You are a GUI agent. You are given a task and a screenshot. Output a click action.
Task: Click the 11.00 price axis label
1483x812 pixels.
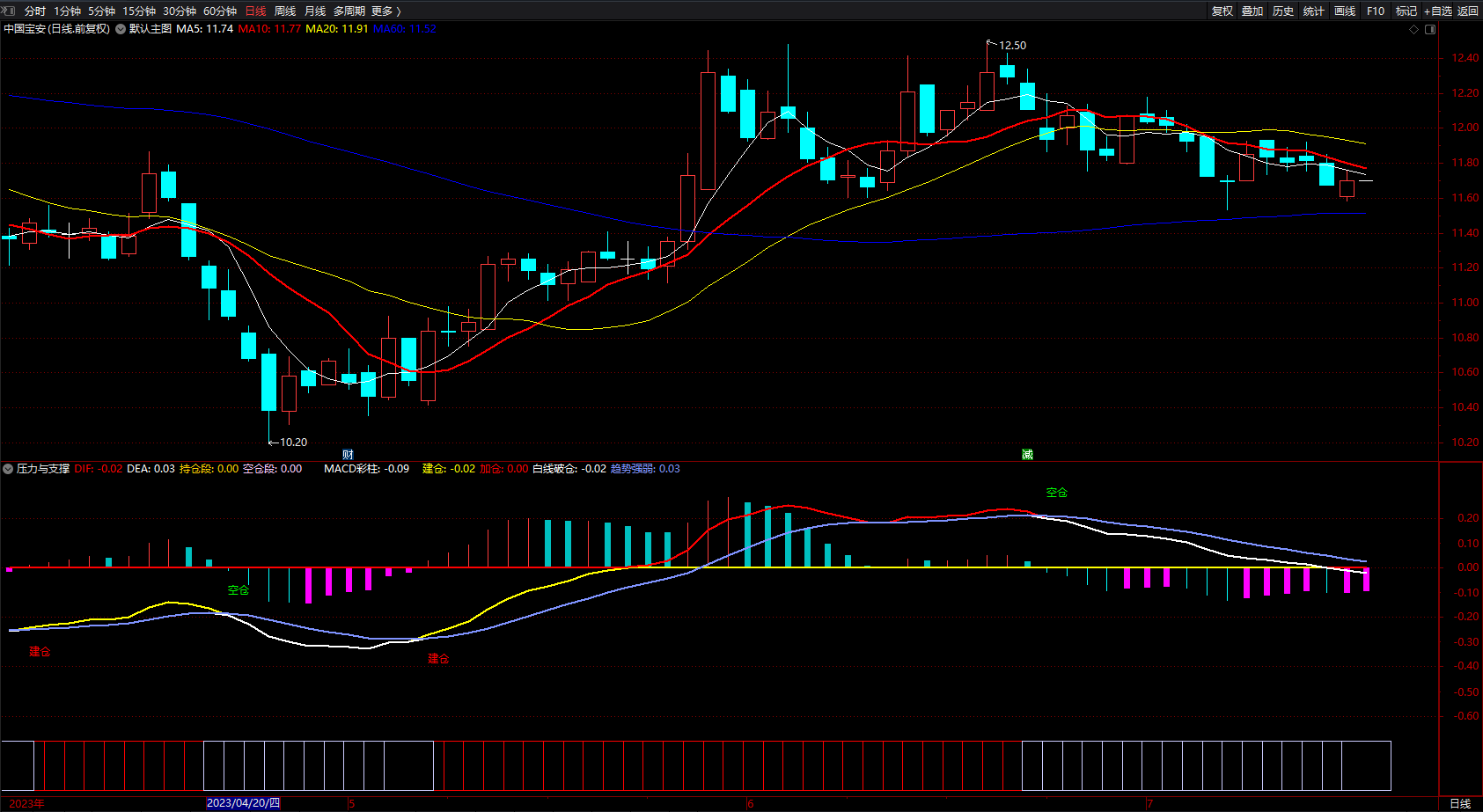coord(1465,303)
